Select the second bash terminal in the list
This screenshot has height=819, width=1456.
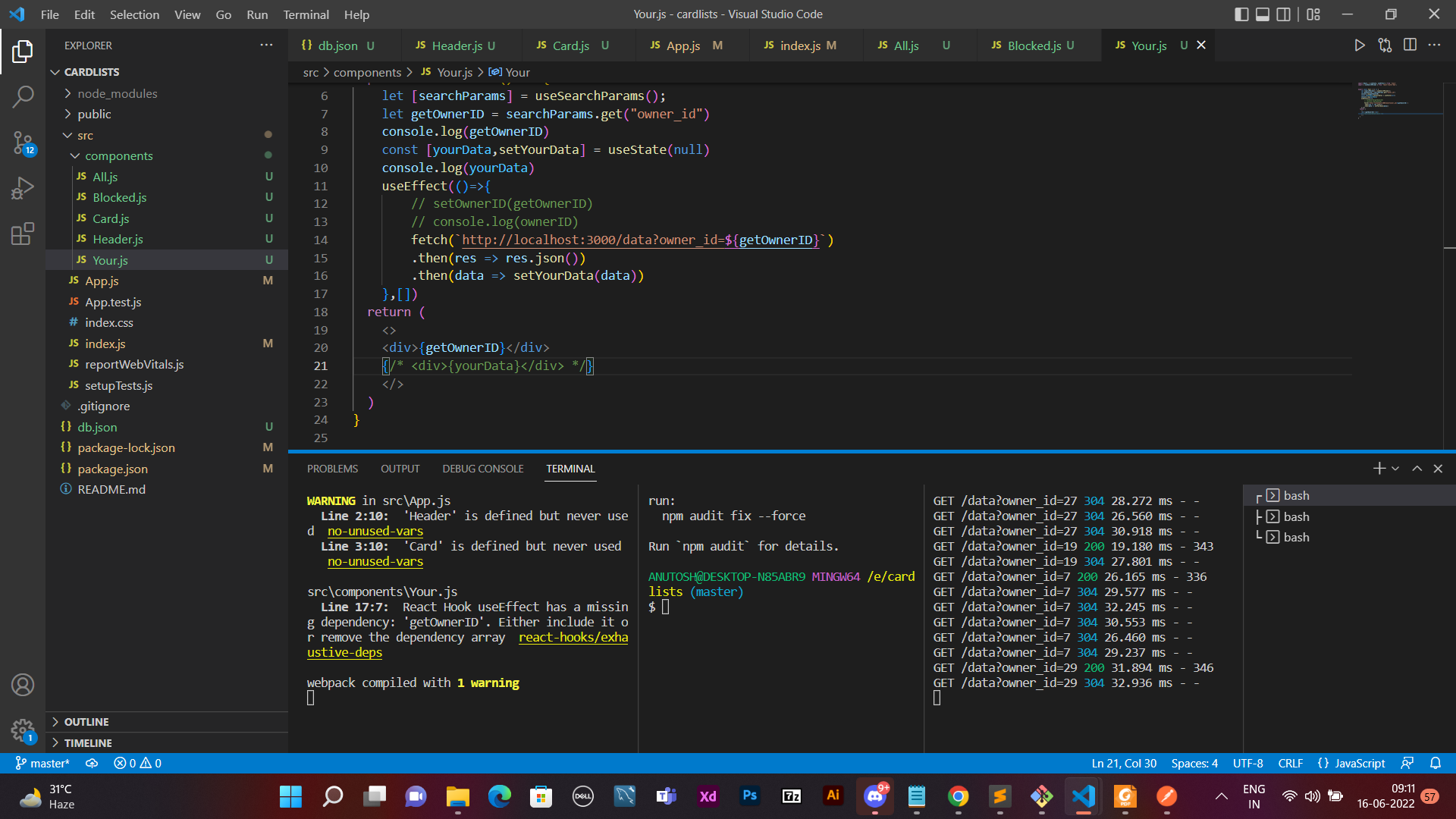(1295, 516)
